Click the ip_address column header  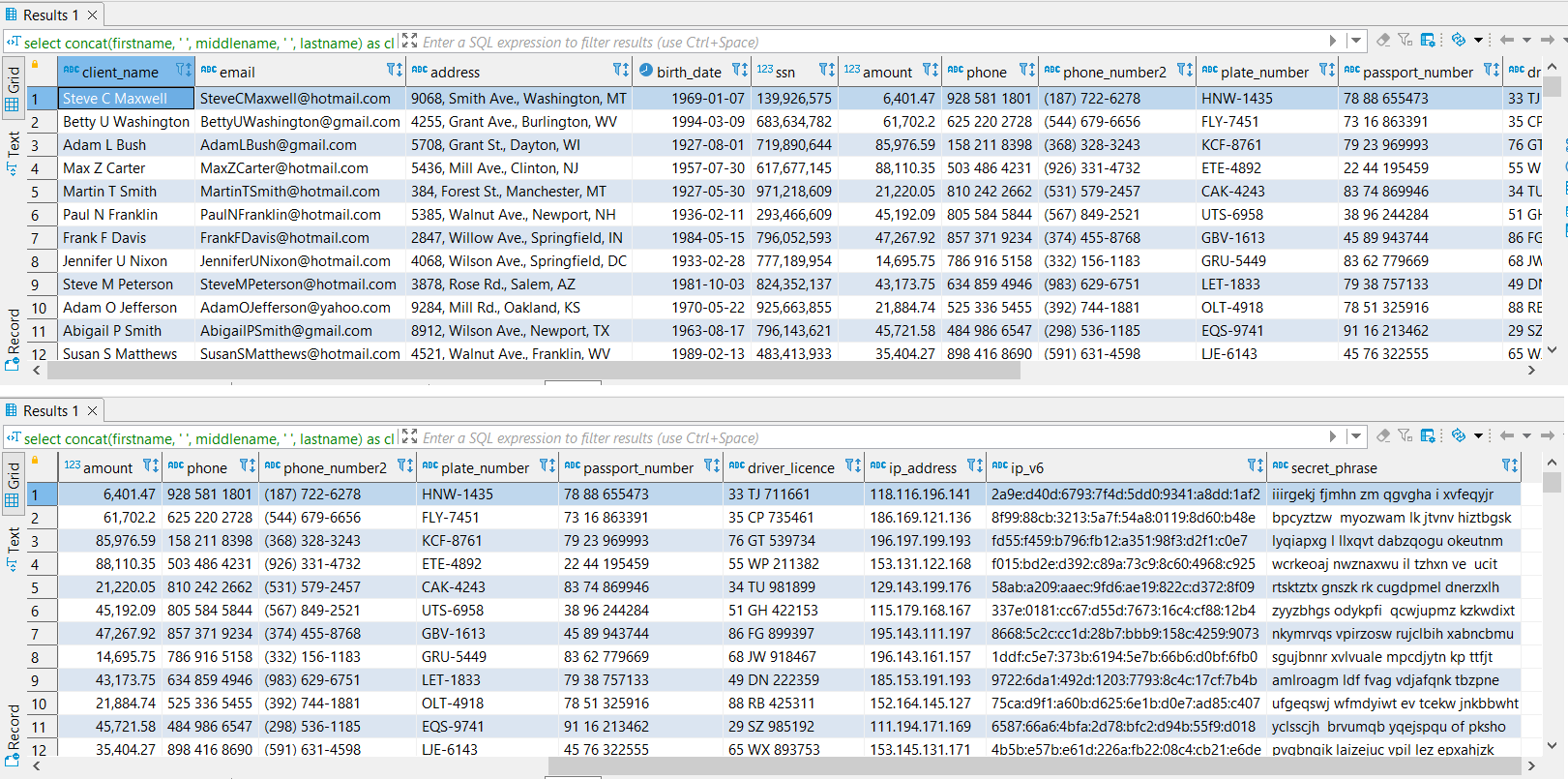[922, 467]
